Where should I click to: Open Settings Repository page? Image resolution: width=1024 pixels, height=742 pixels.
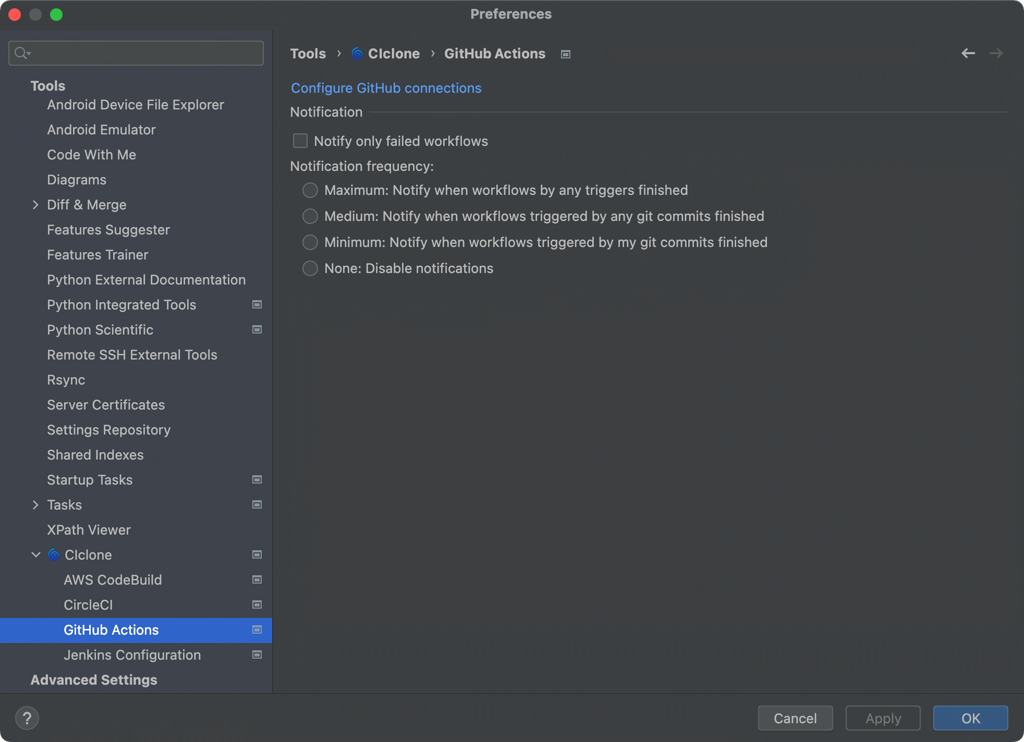(108, 430)
